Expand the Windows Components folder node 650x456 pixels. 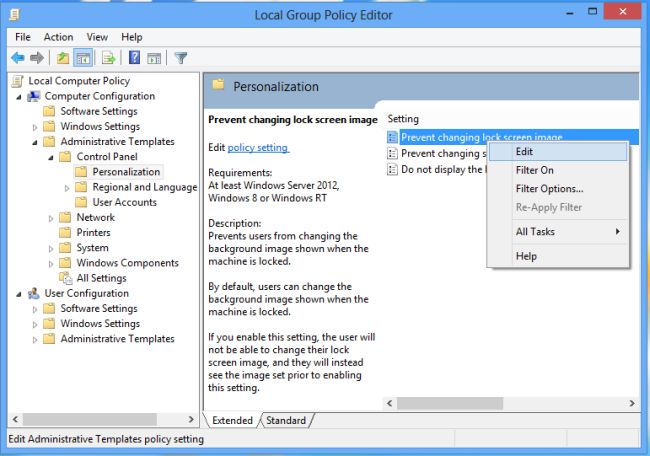pos(51,263)
